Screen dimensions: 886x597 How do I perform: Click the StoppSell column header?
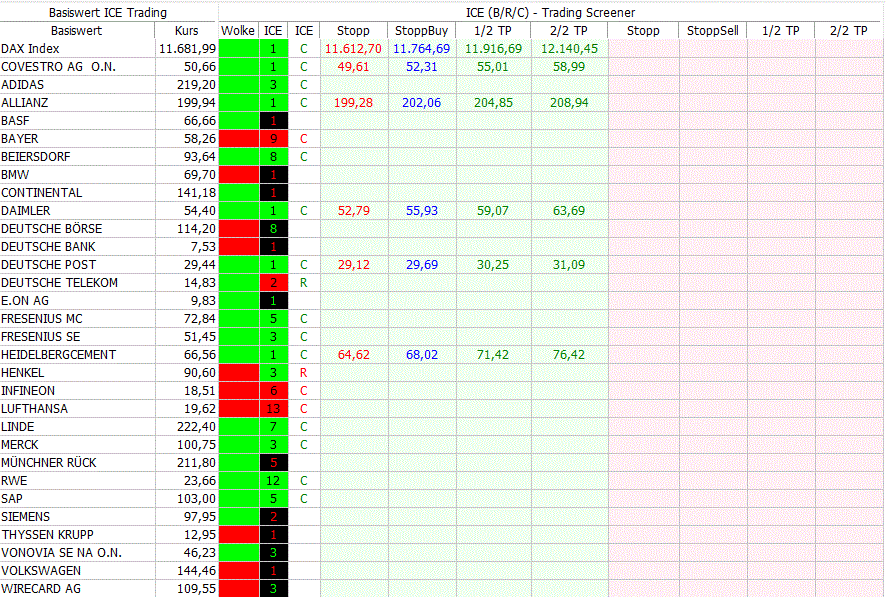point(713,30)
